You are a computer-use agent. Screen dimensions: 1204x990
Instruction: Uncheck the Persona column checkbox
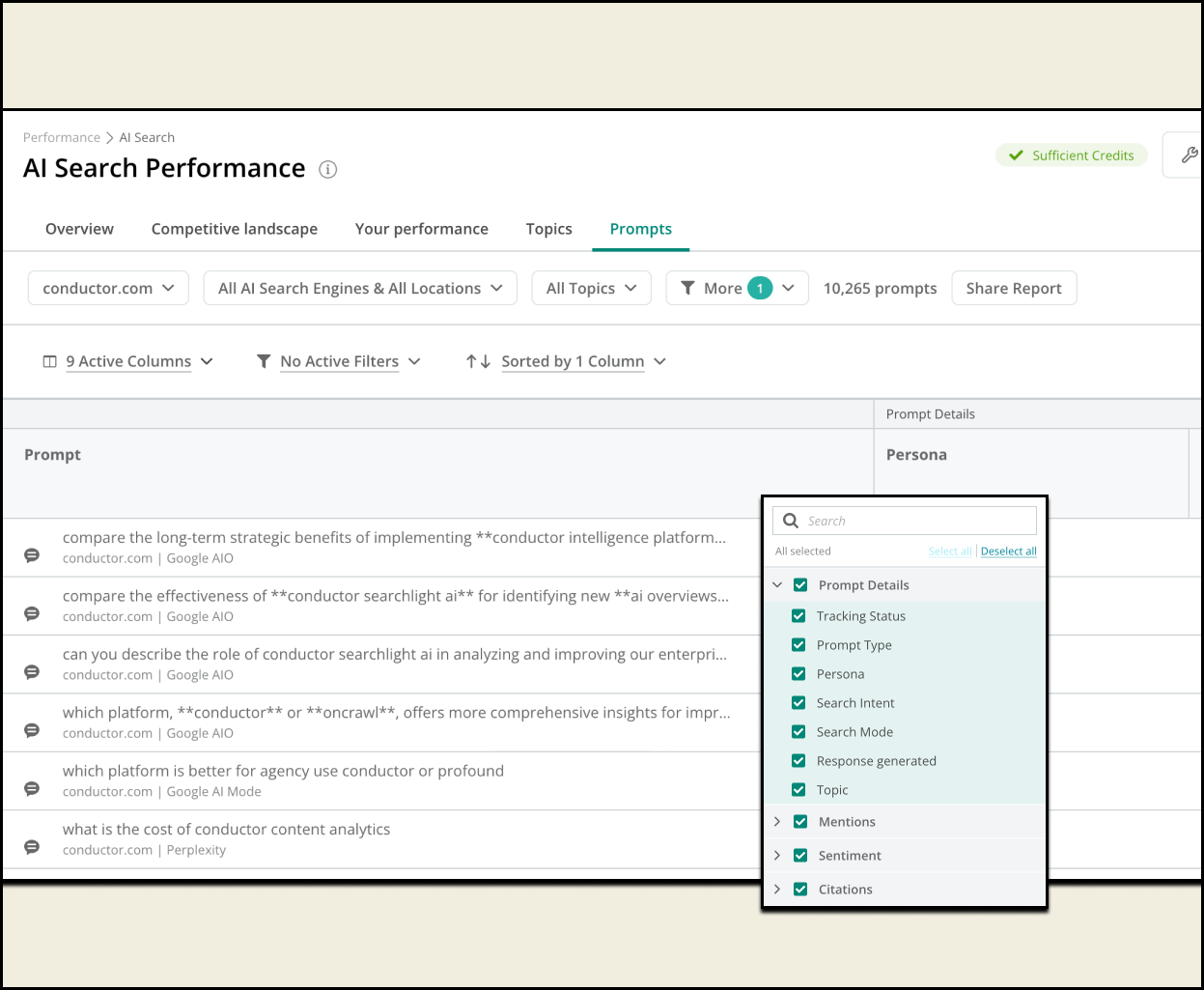point(798,674)
